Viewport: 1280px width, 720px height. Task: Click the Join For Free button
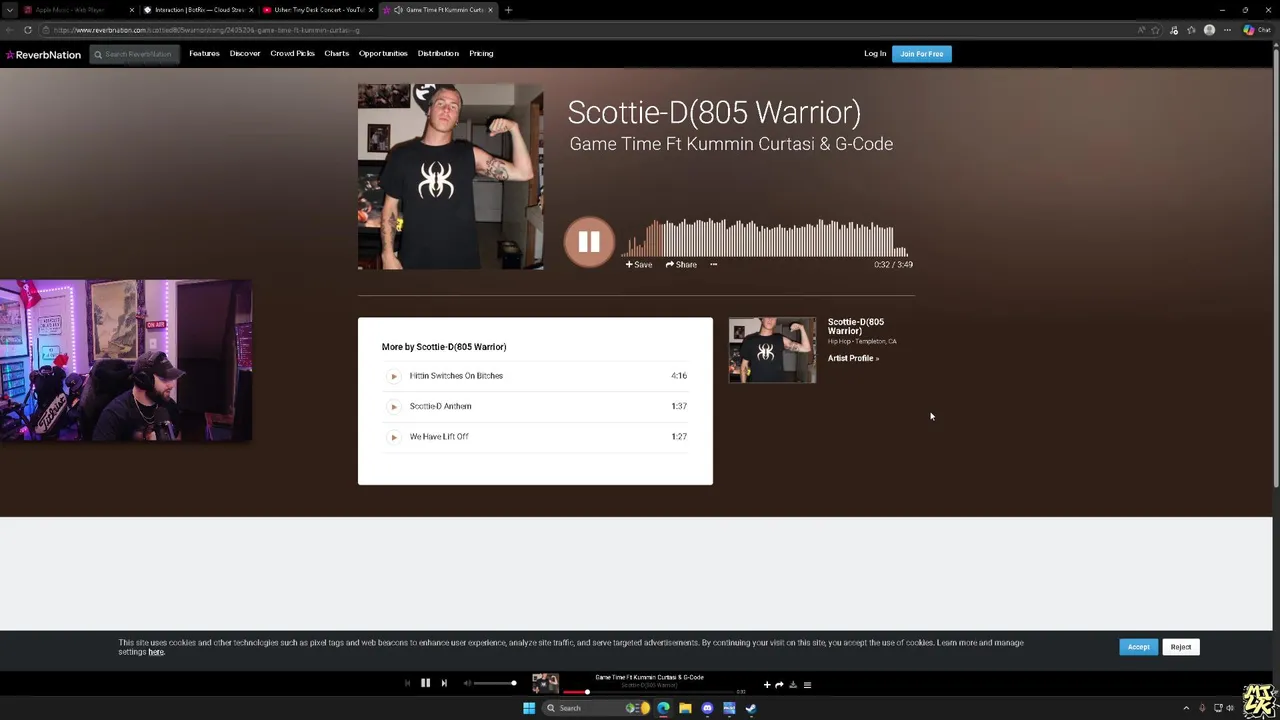921,54
